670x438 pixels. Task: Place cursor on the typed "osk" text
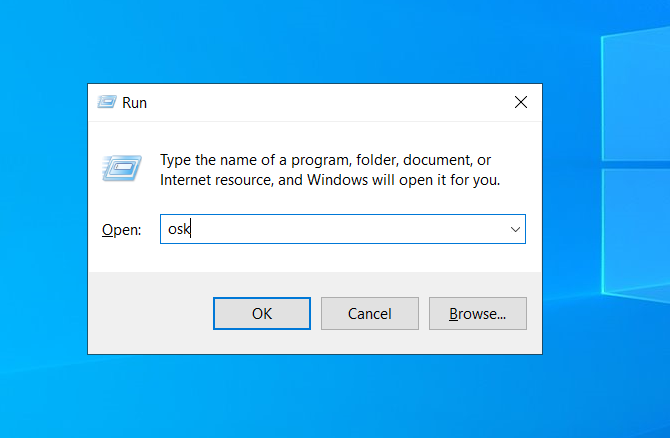click(x=179, y=229)
